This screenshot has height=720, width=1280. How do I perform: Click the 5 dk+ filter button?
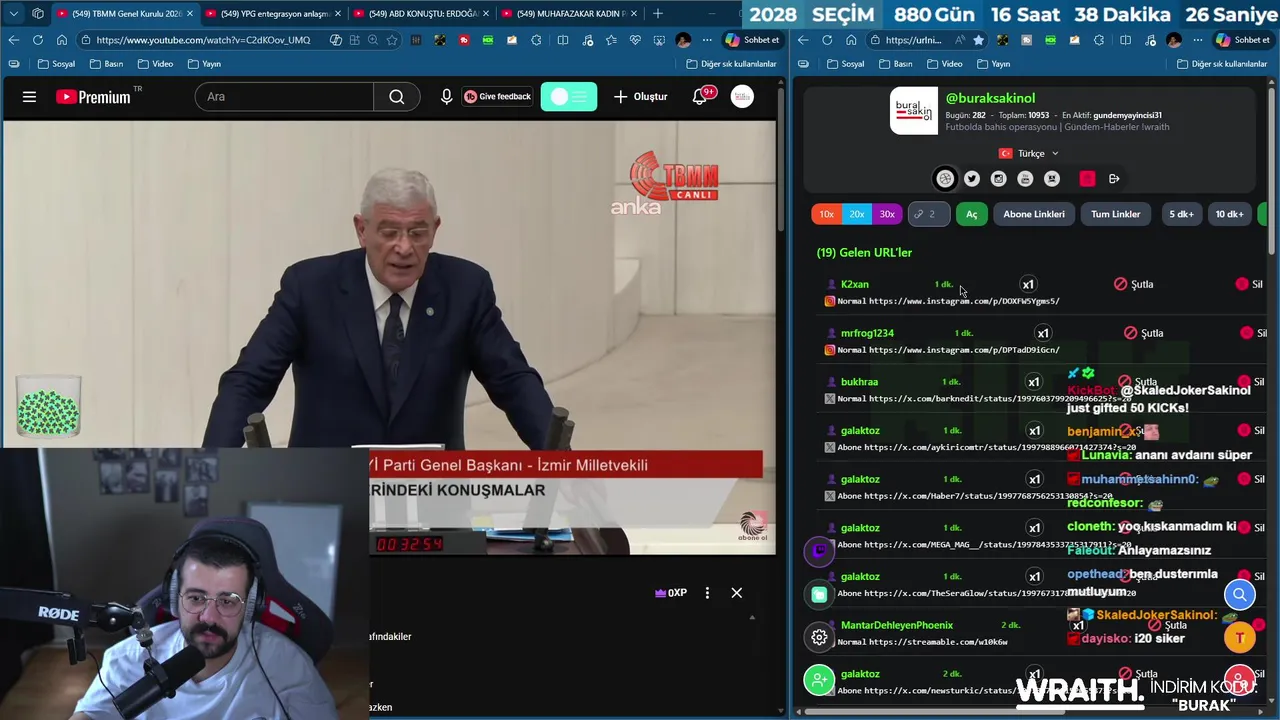coord(1181,214)
